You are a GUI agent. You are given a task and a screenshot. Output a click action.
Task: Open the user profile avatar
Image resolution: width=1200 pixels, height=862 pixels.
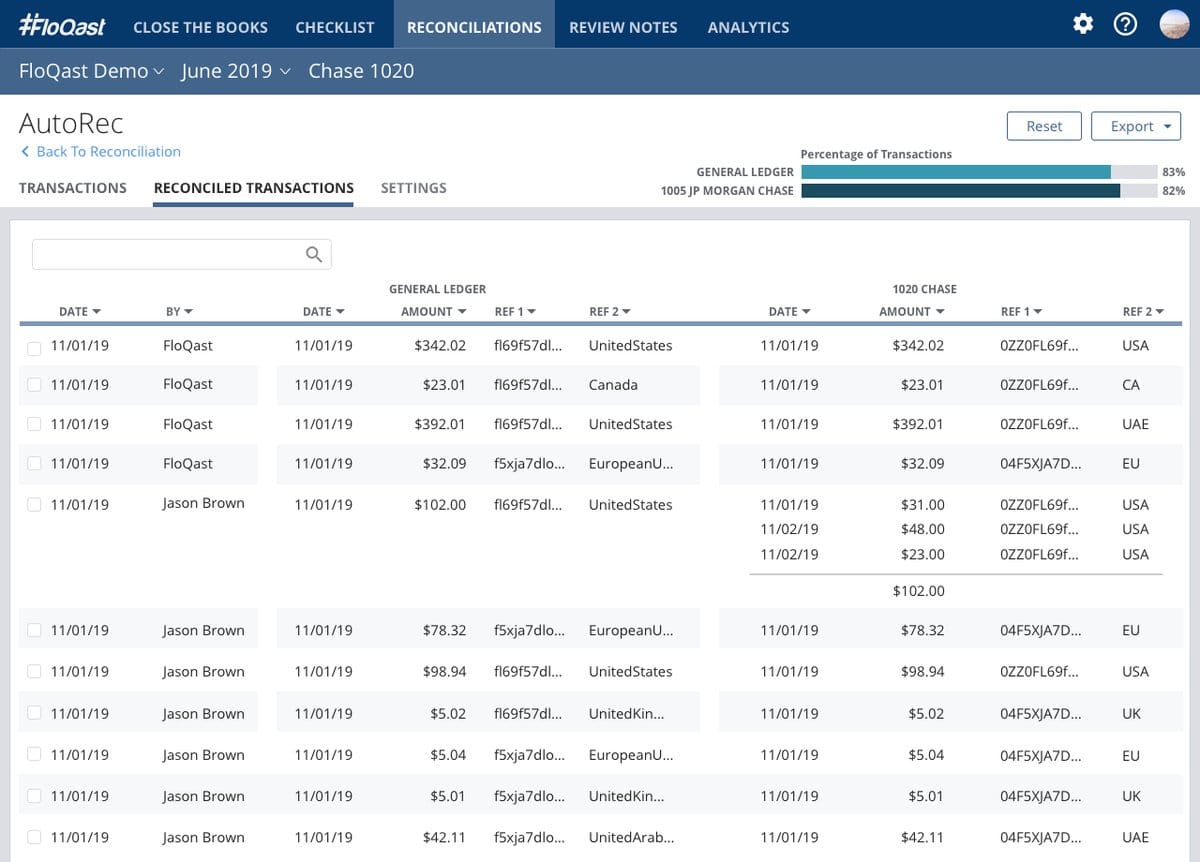pyautogui.click(x=1174, y=24)
